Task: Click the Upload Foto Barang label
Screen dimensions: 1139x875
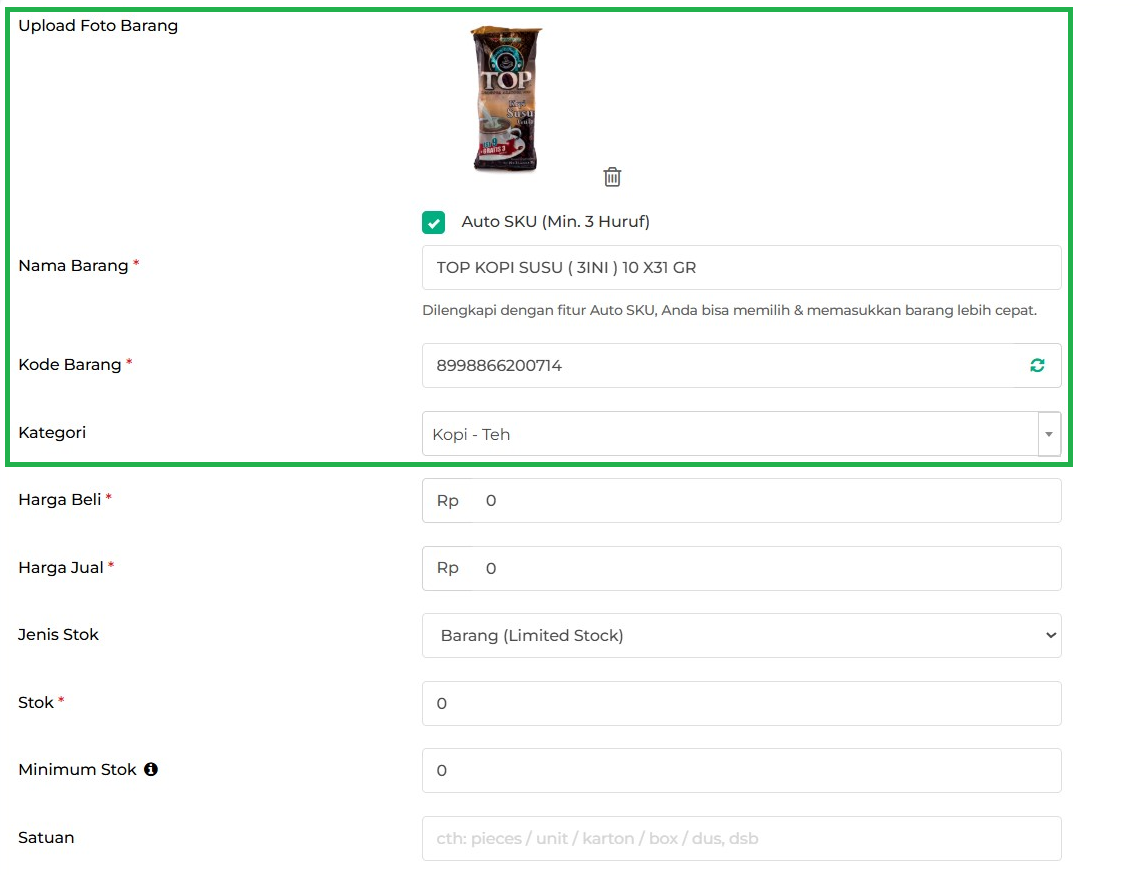Action: (x=98, y=25)
